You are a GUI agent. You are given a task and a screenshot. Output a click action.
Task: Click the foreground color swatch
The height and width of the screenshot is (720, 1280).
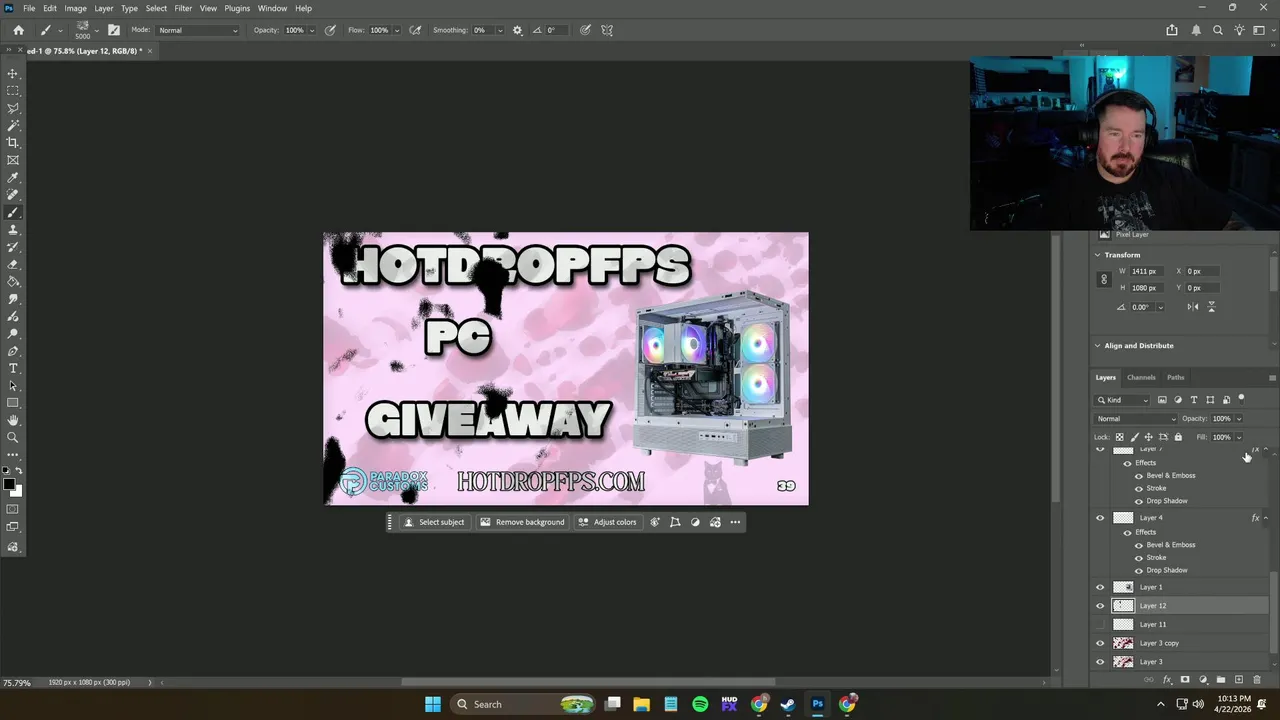(x=9, y=485)
